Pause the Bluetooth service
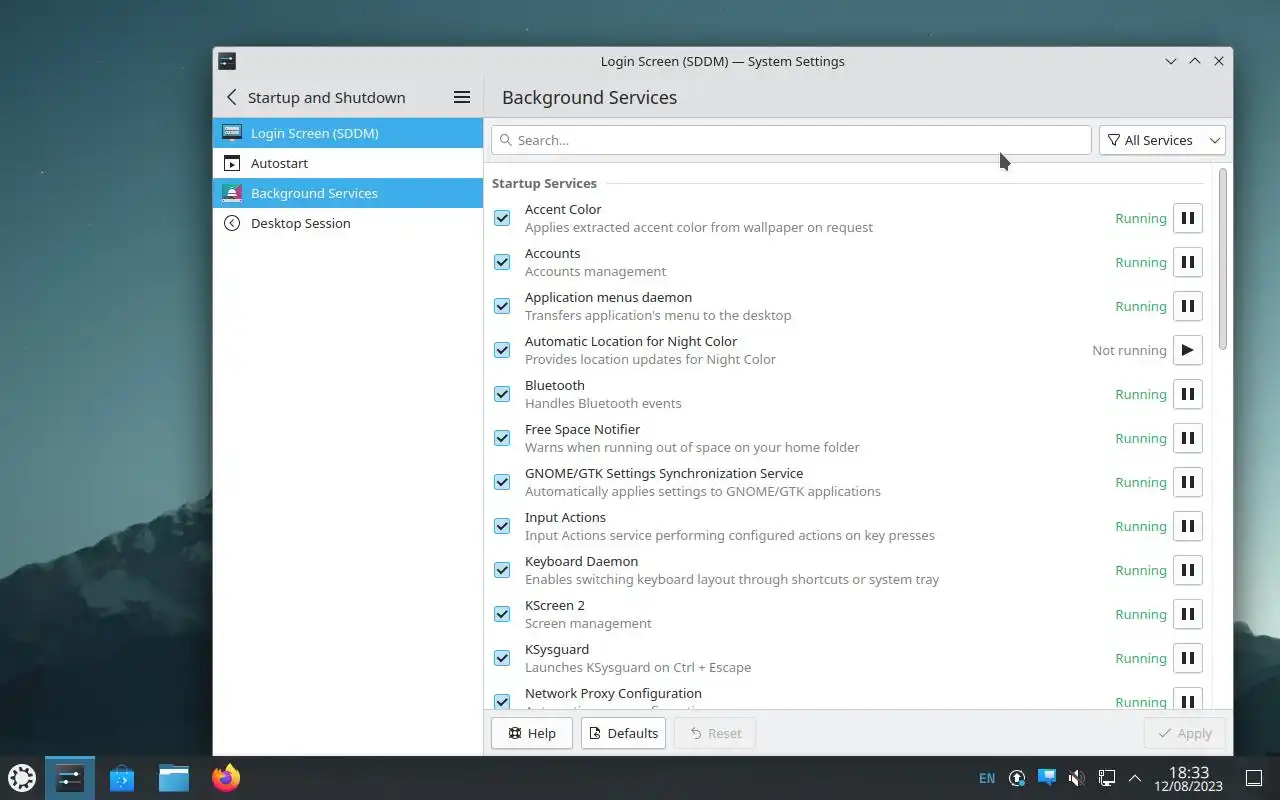 point(1187,394)
